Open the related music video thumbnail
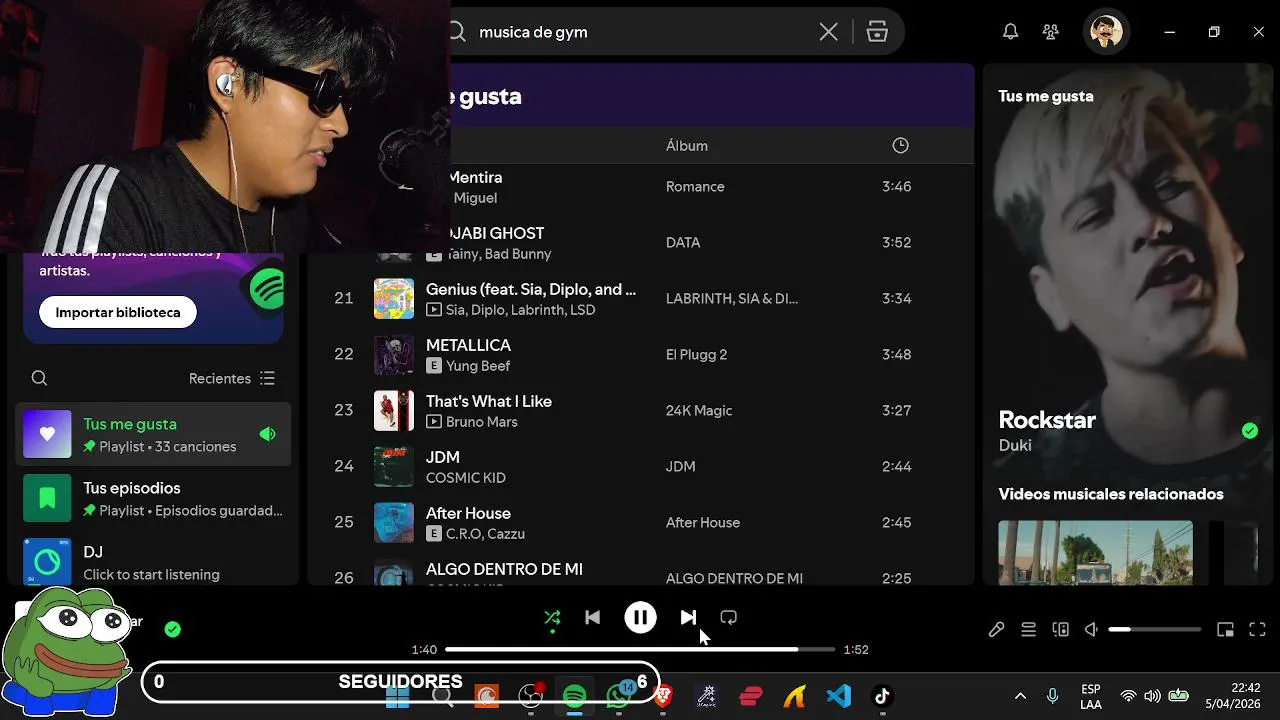The height and width of the screenshot is (720, 1280). (x=1095, y=552)
